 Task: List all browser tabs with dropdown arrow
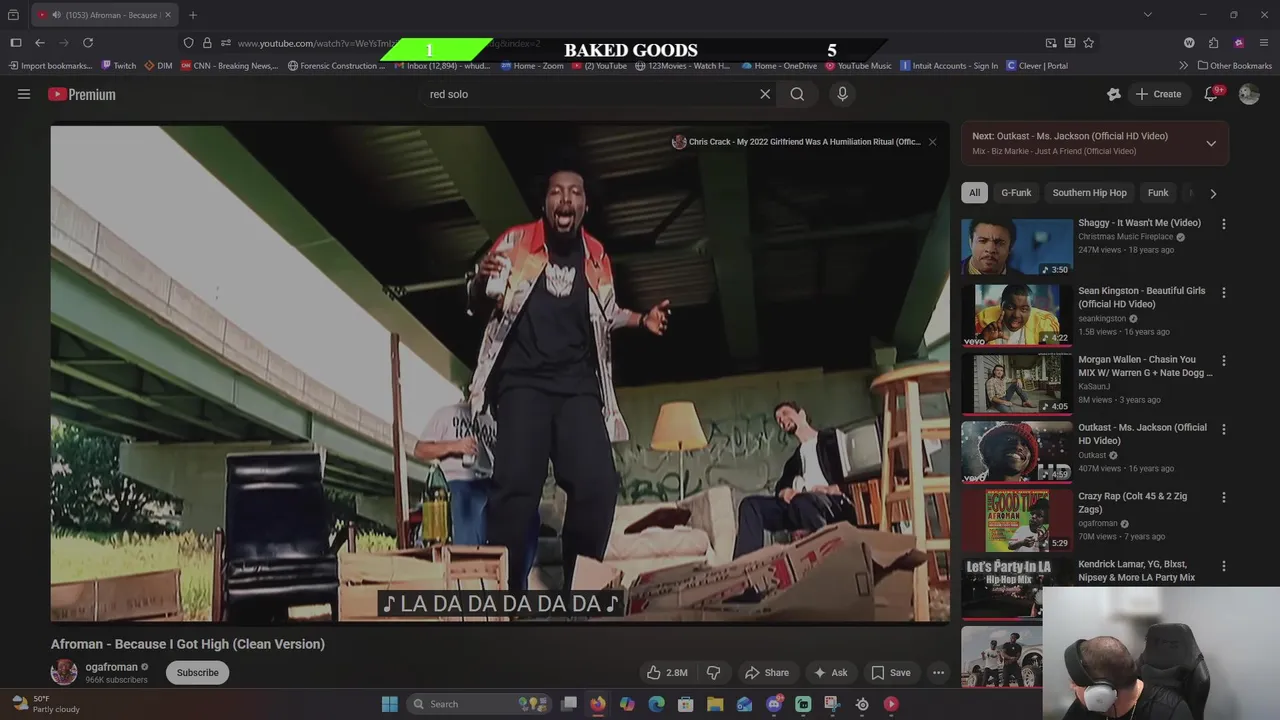pyautogui.click(x=1147, y=15)
